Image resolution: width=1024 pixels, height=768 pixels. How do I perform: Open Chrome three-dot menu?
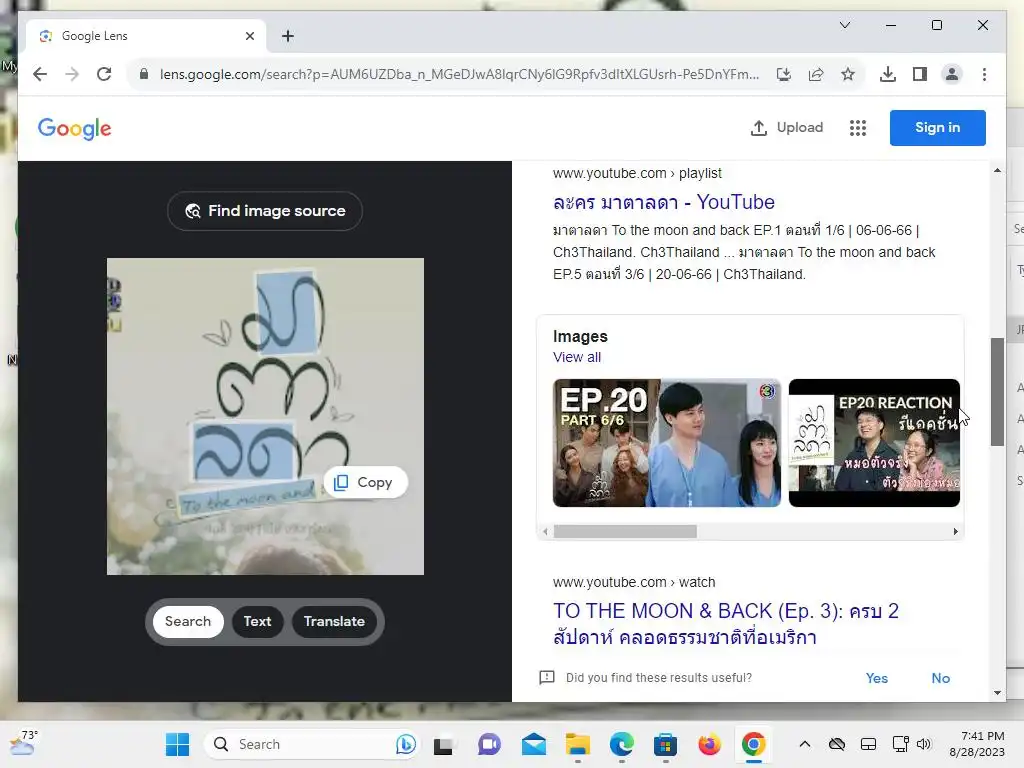click(984, 74)
